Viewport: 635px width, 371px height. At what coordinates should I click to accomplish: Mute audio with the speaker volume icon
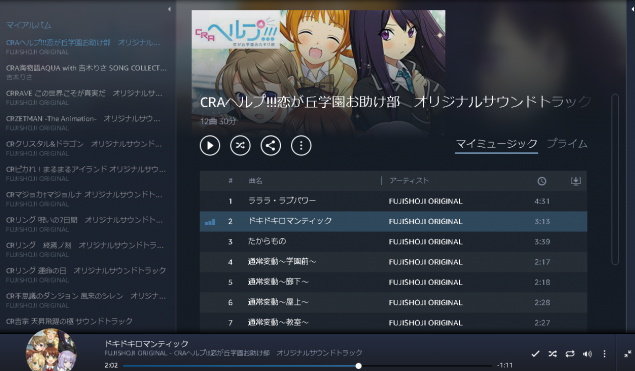(x=587, y=354)
